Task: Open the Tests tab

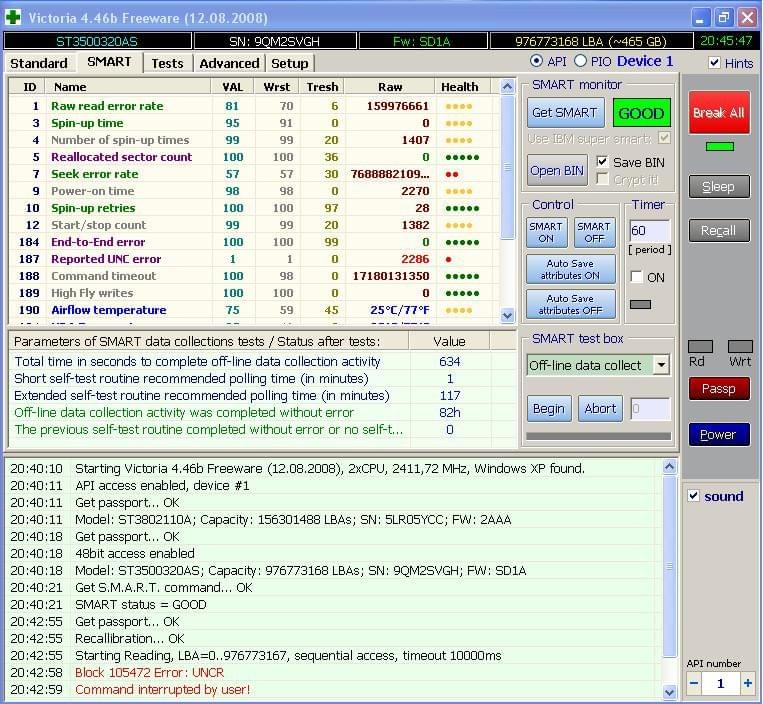Action: [x=167, y=63]
